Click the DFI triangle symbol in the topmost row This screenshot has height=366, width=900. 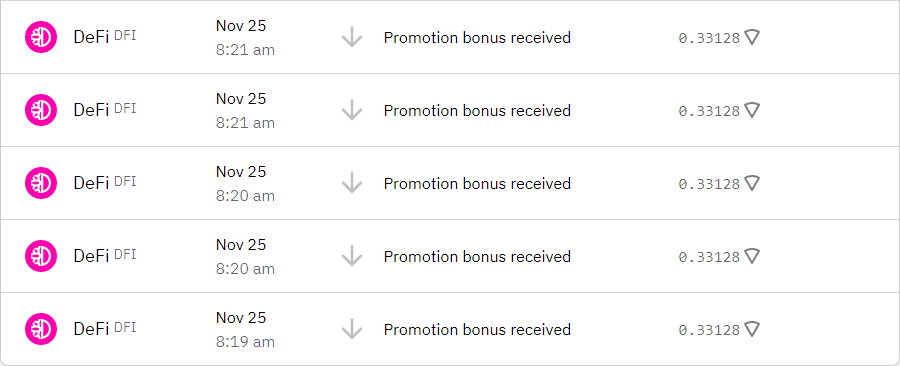point(752,37)
